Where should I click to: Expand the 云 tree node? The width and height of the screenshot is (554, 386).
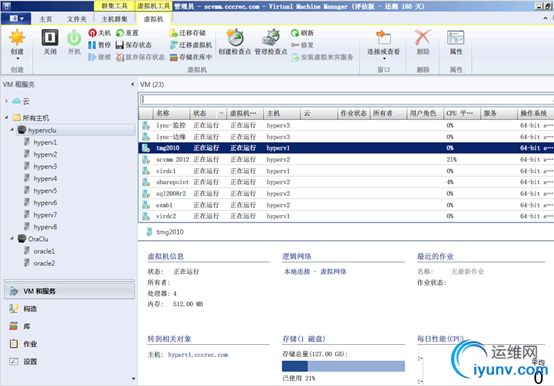point(6,101)
